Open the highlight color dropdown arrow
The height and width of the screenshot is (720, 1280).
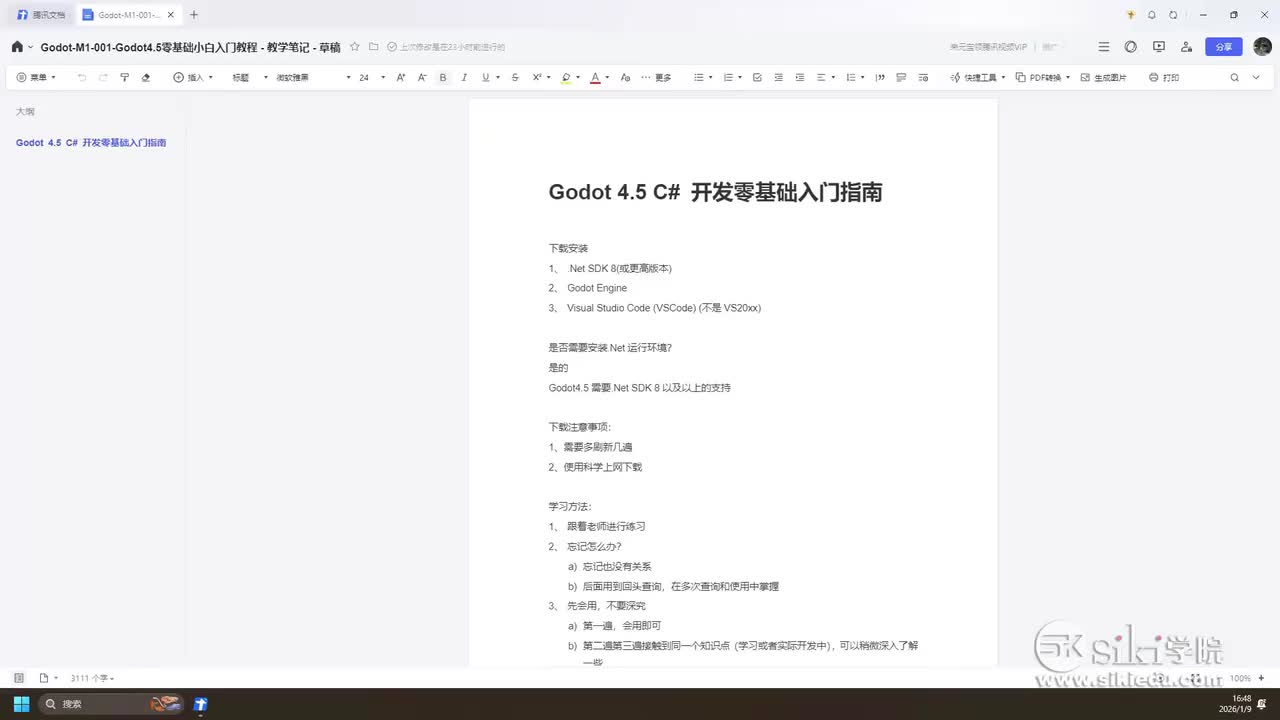578,77
